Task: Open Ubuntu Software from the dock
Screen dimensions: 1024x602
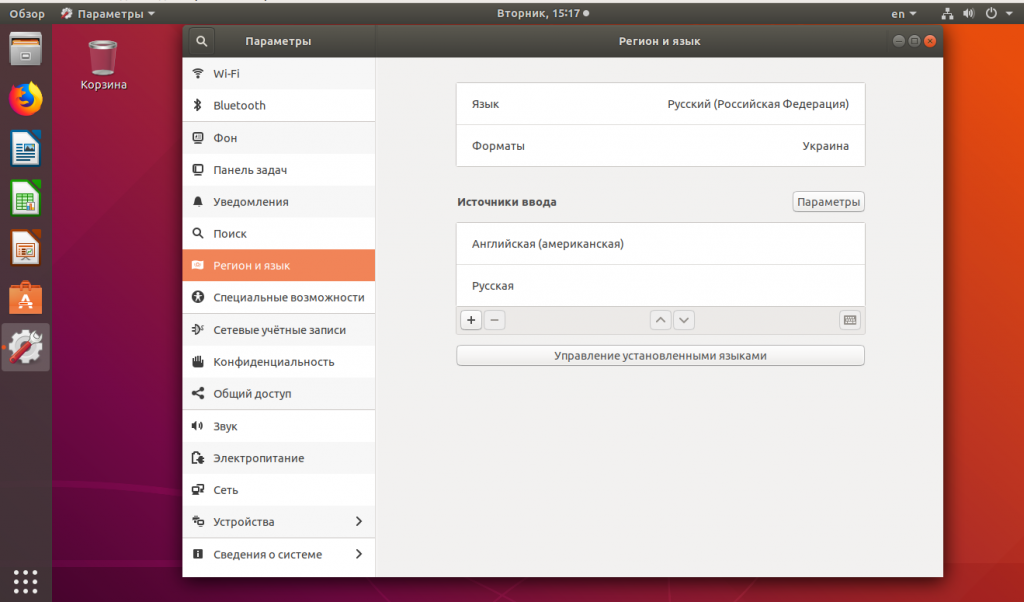Action: (x=26, y=297)
